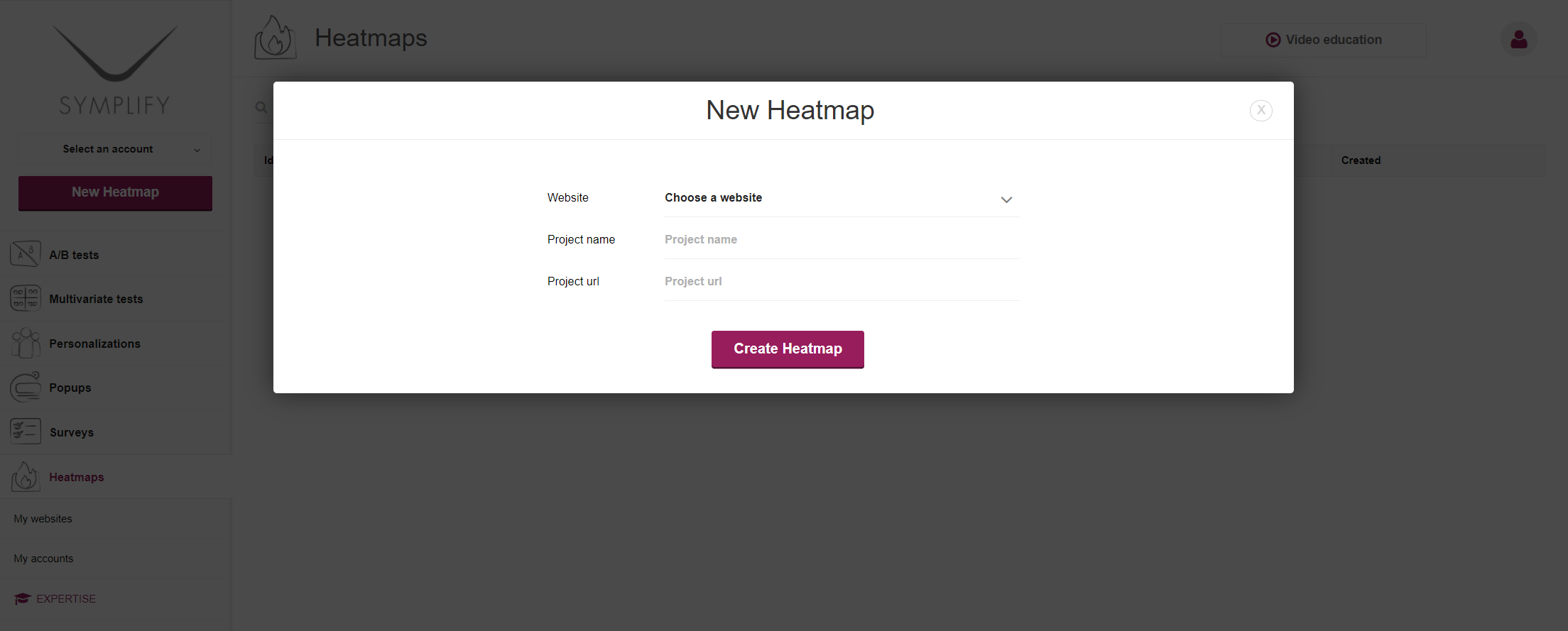Screen dimensions: 1568x631
Task: Click the Project name input field
Action: [x=842, y=240]
